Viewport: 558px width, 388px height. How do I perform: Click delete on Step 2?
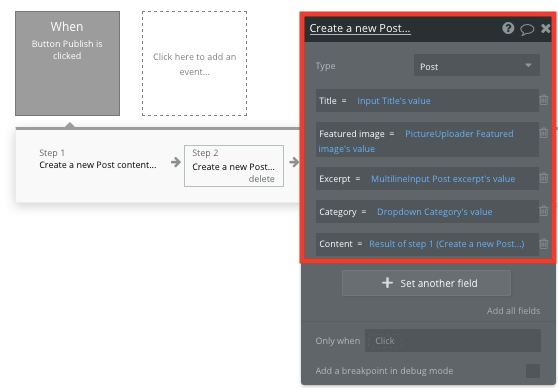[261, 179]
